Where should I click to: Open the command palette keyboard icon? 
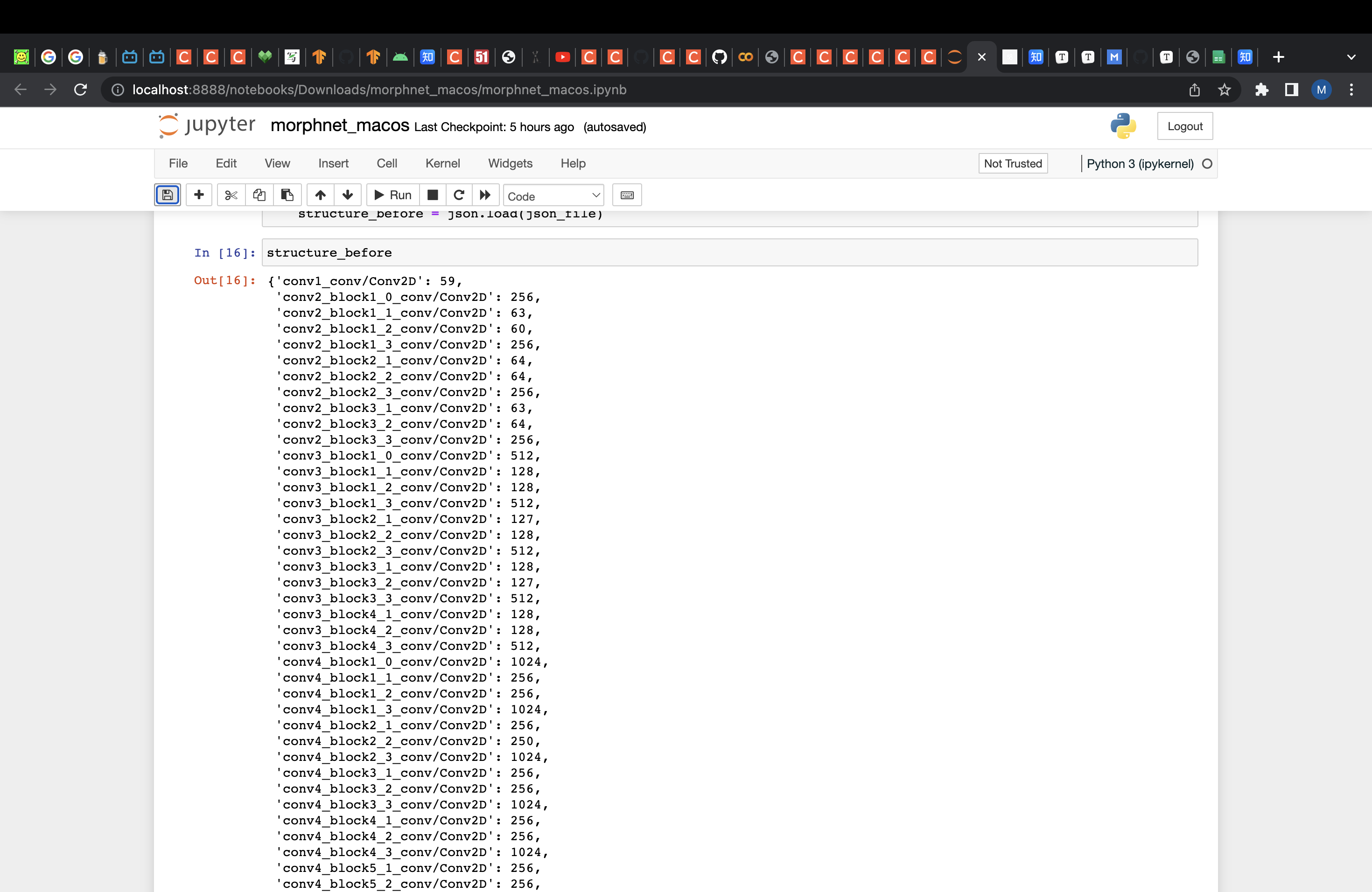pos(627,195)
